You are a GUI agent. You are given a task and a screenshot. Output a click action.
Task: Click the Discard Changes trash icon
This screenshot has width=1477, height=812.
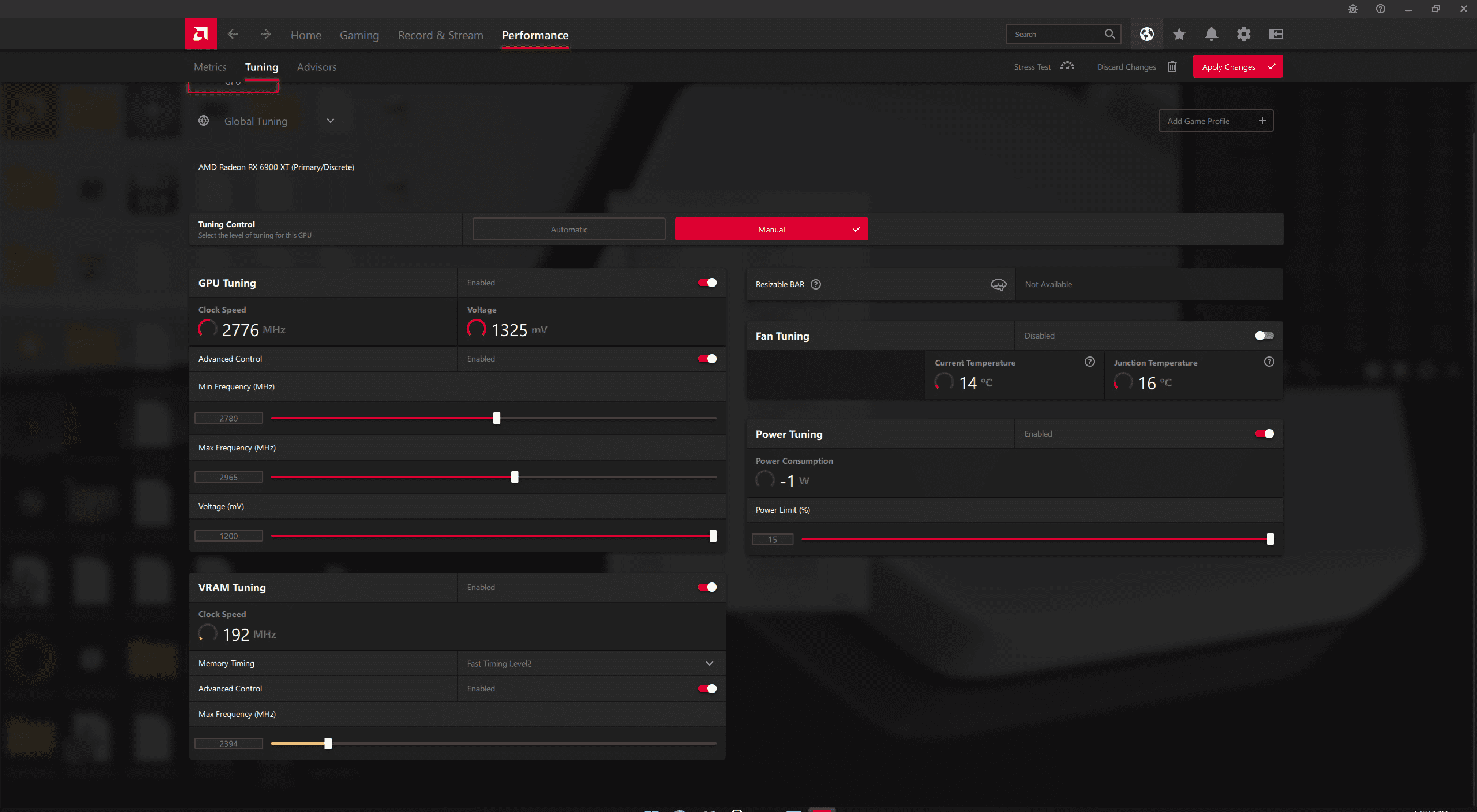point(1172,66)
